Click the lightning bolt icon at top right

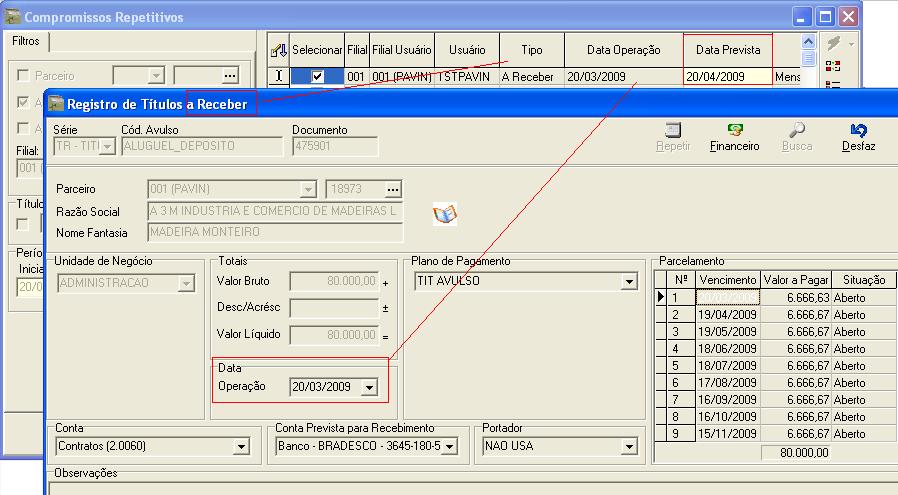coord(833,44)
